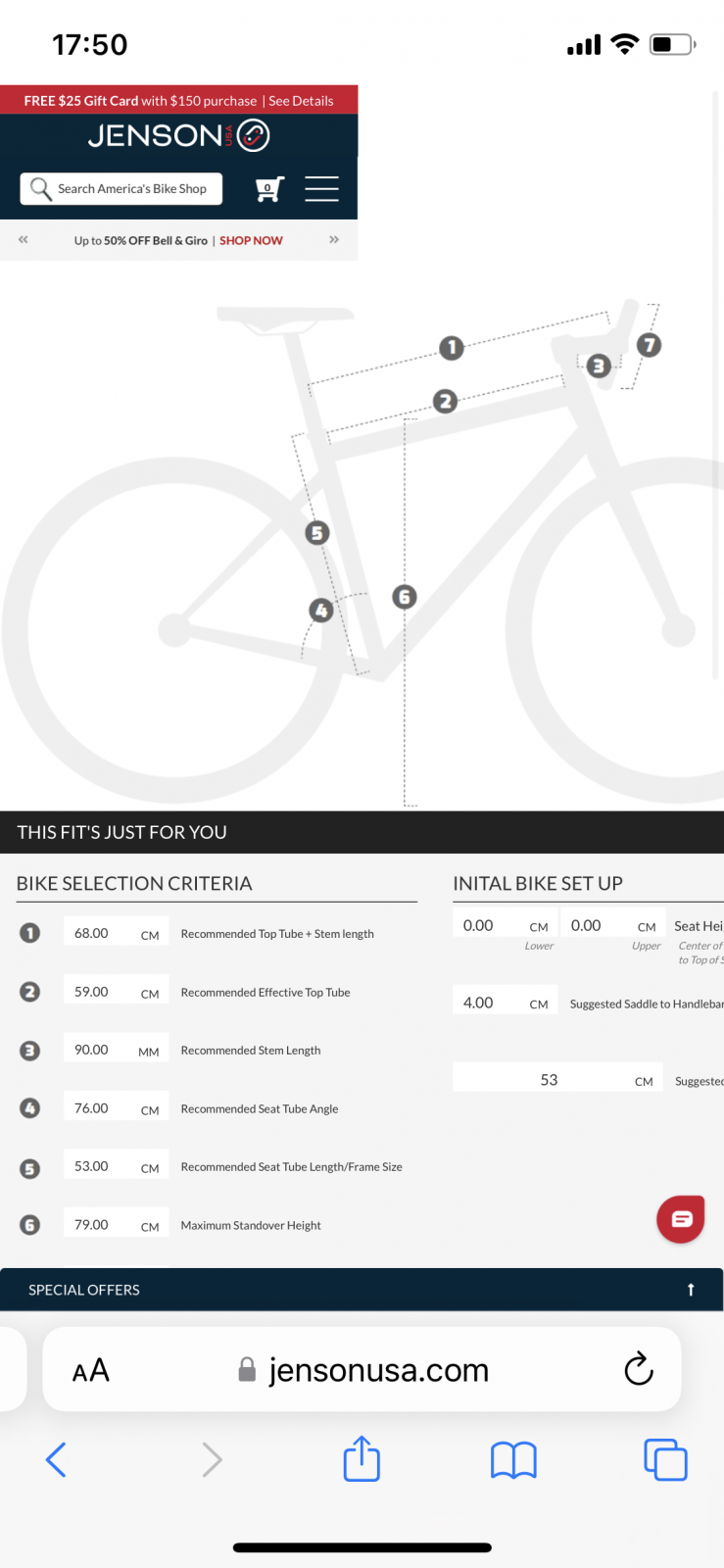Viewport: 724px width, 1568px height.
Task: Open the Safari tabs overview icon
Action: point(665,1459)
